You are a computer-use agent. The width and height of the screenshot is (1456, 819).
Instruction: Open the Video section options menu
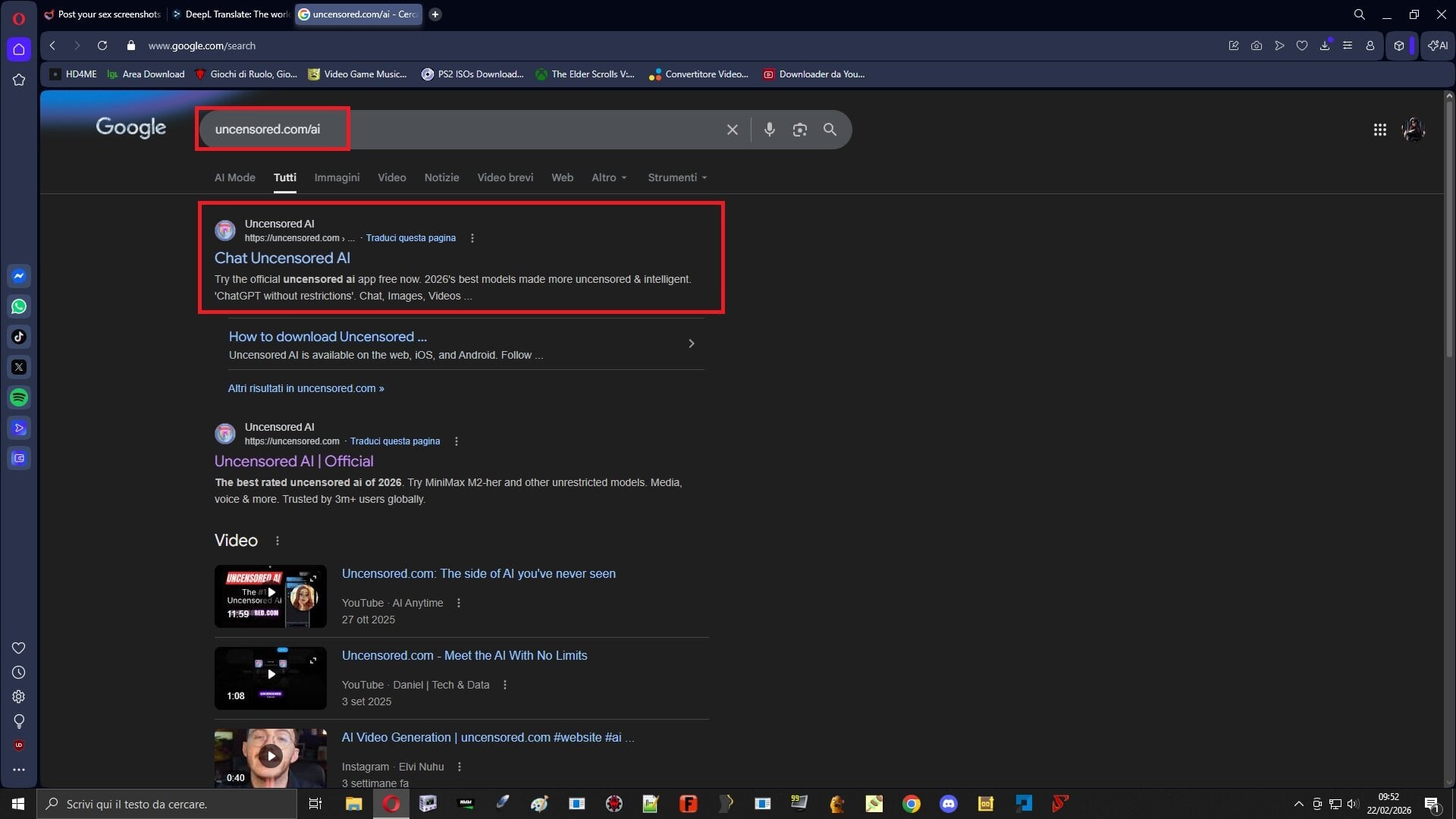278,541
